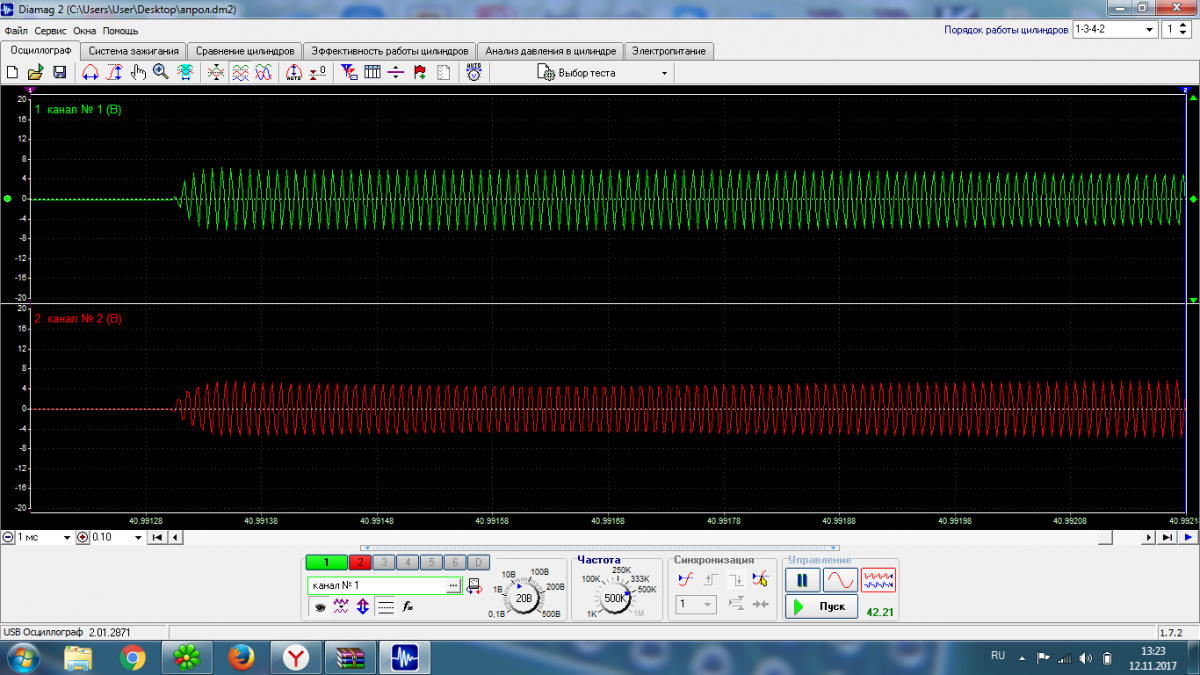Open the cylinder firing order 1-3-4-2 dropdown

tap(1149, 30)
